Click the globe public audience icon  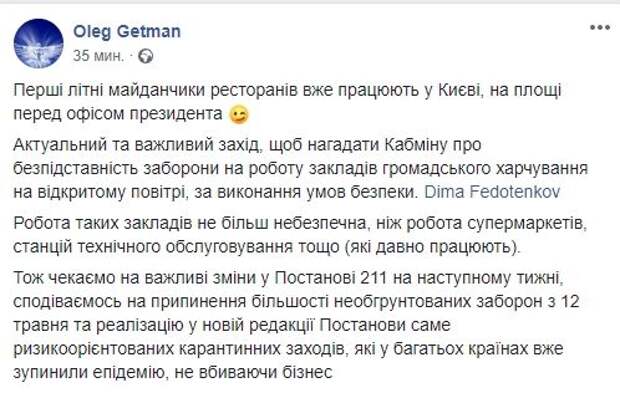pyautogui.click(x=146, y=56)
